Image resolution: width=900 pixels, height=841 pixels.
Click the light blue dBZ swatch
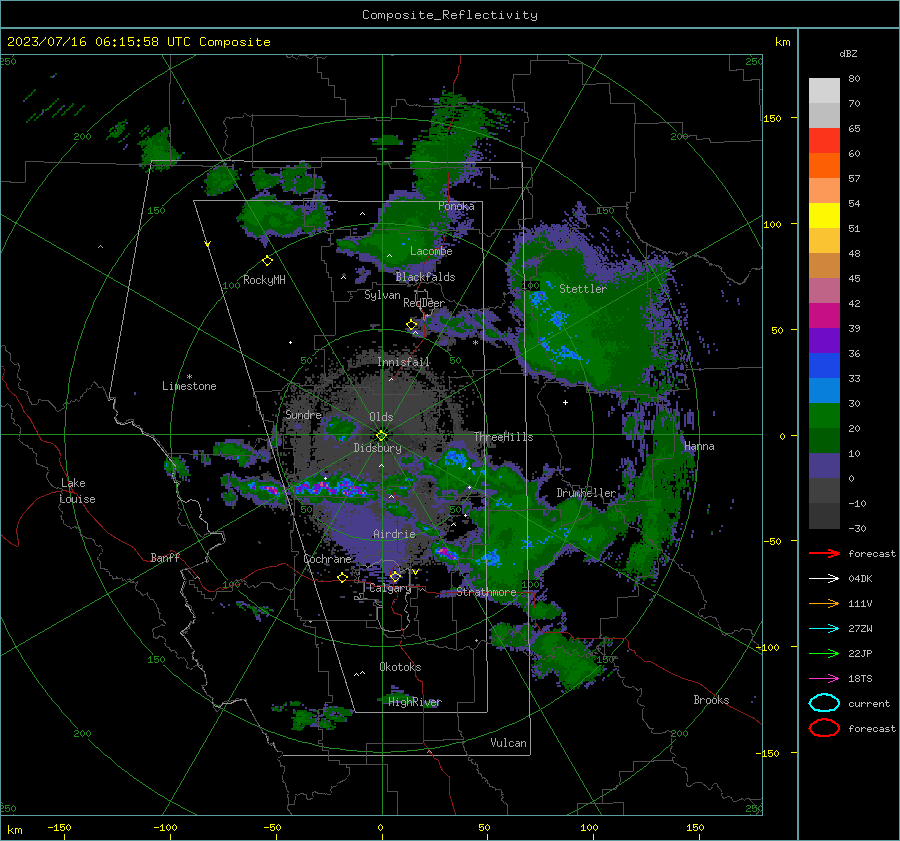point(824,391)
